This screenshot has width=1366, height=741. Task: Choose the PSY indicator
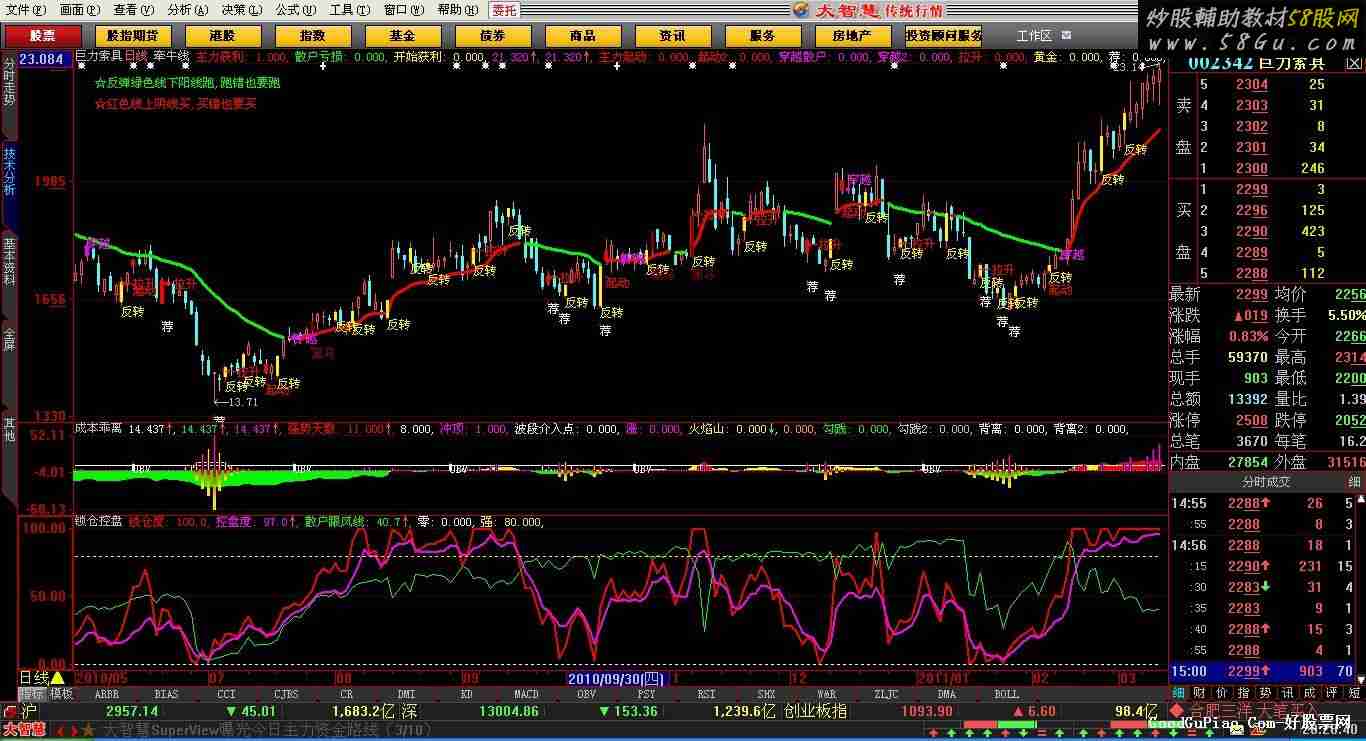tap(646, 694)
